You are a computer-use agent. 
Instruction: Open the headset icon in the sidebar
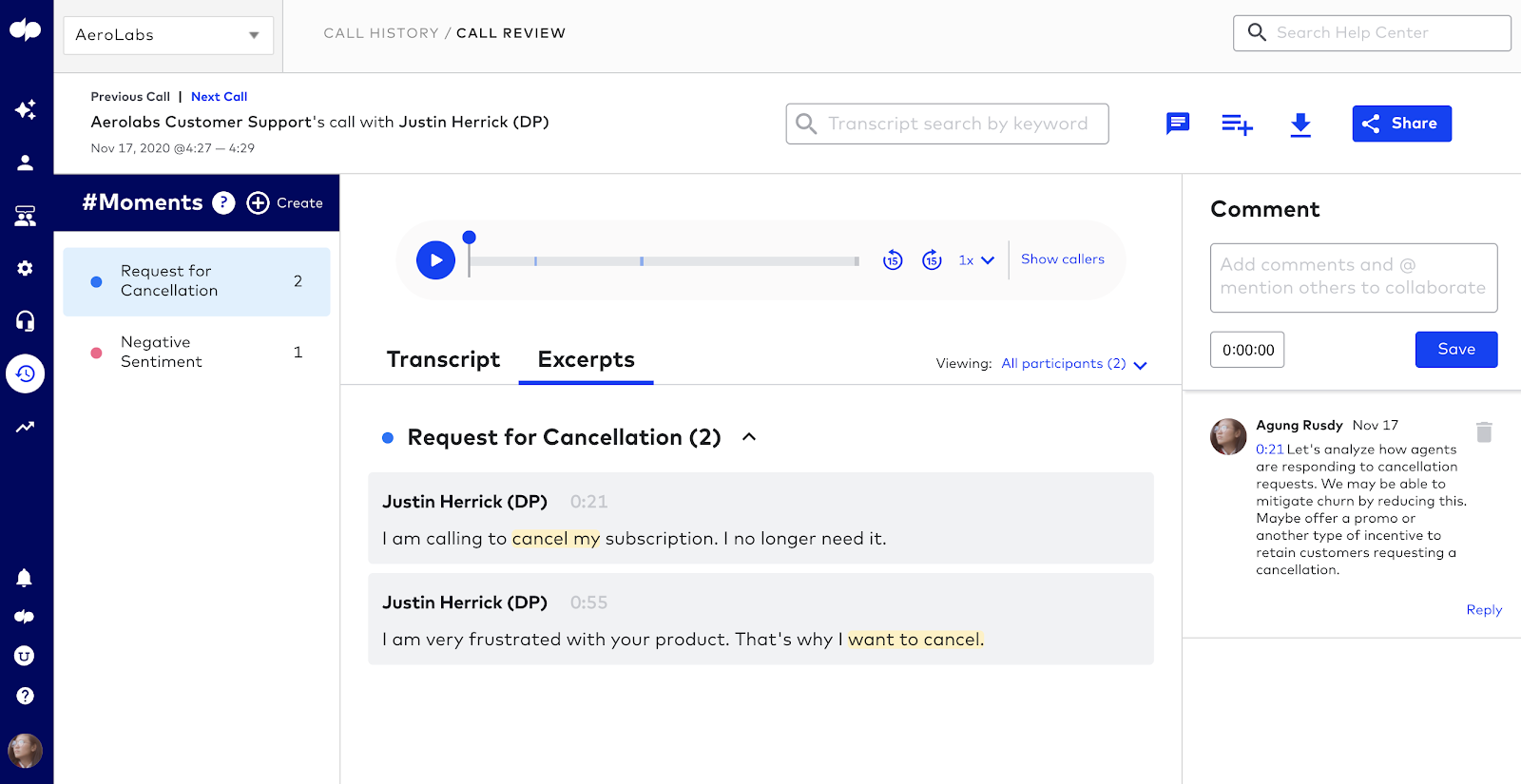26,321
